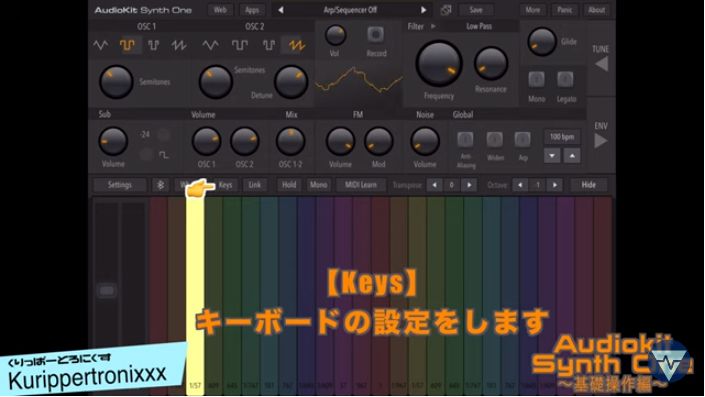The width and height of the screenshot is (705, 397).
Task: Click Save preset button
Action: 476,10
